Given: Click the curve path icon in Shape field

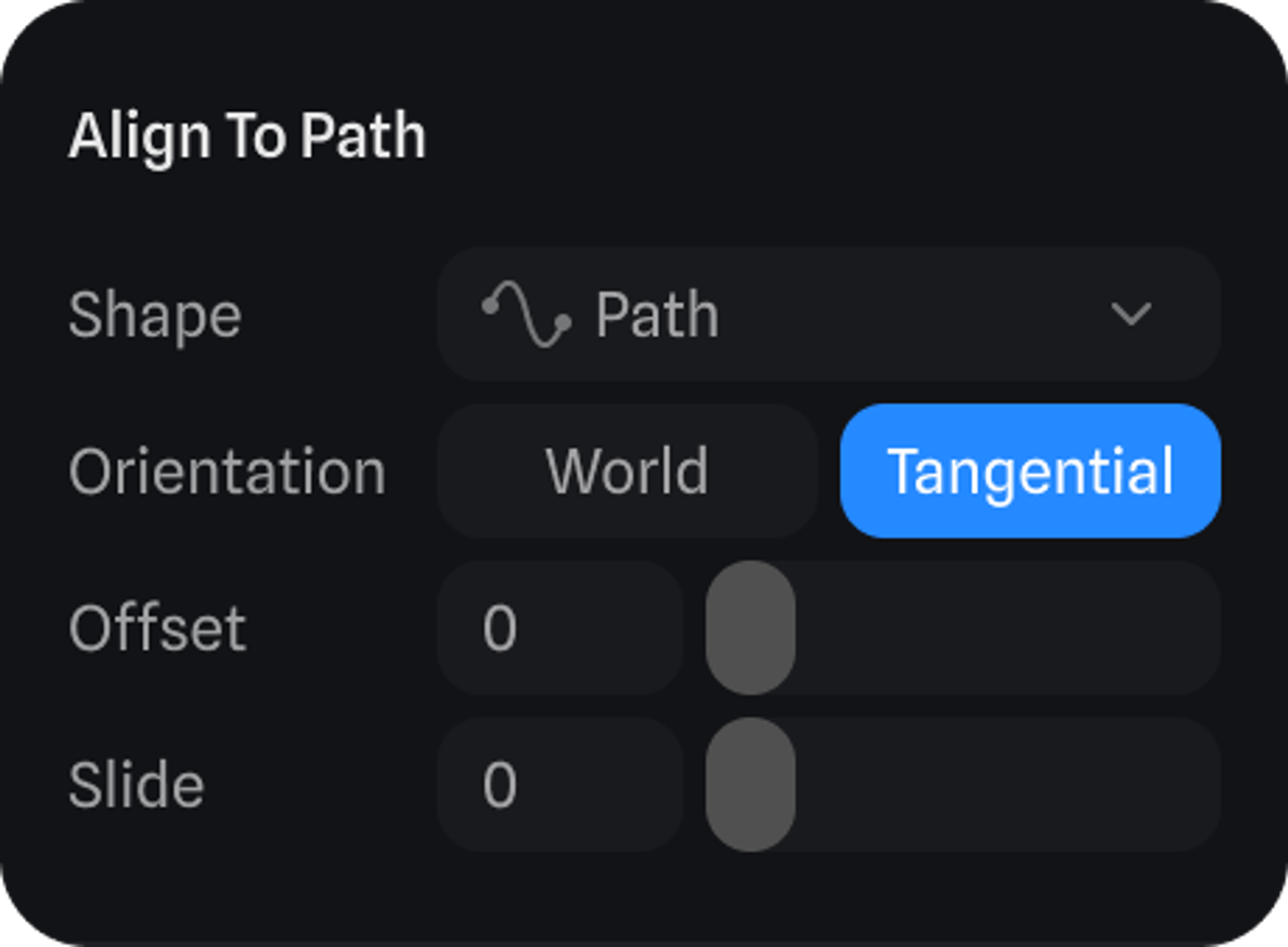Looking at the screenshot, I should [527, 314].
